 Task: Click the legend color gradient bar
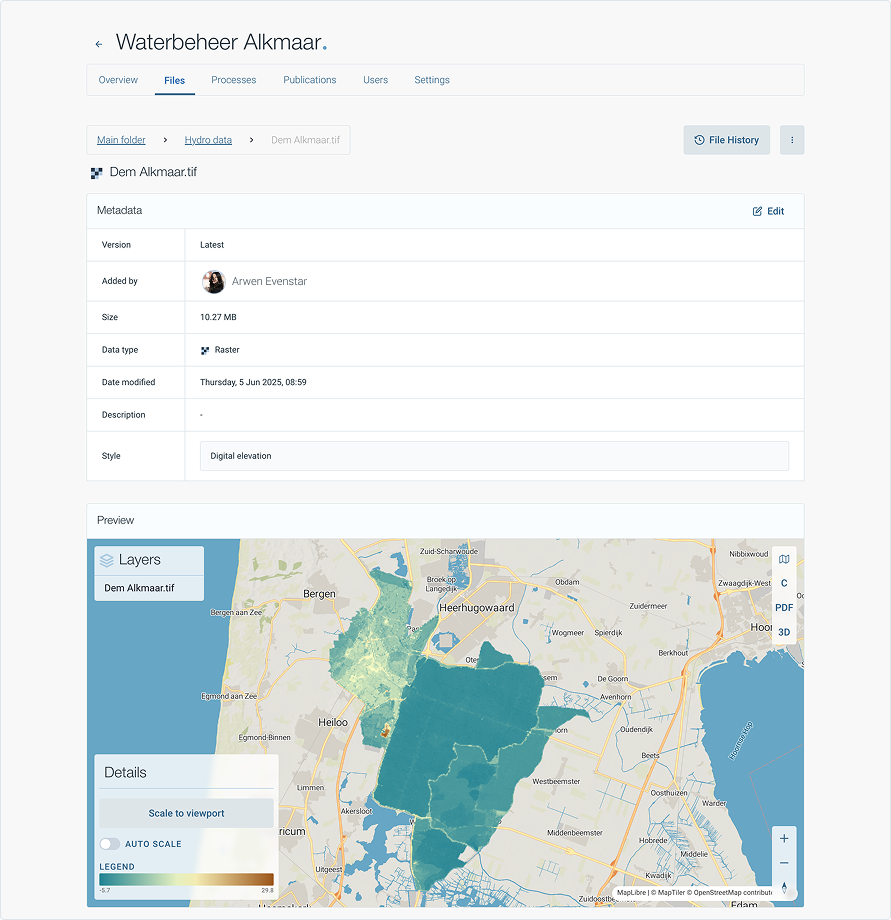(186, 880)
